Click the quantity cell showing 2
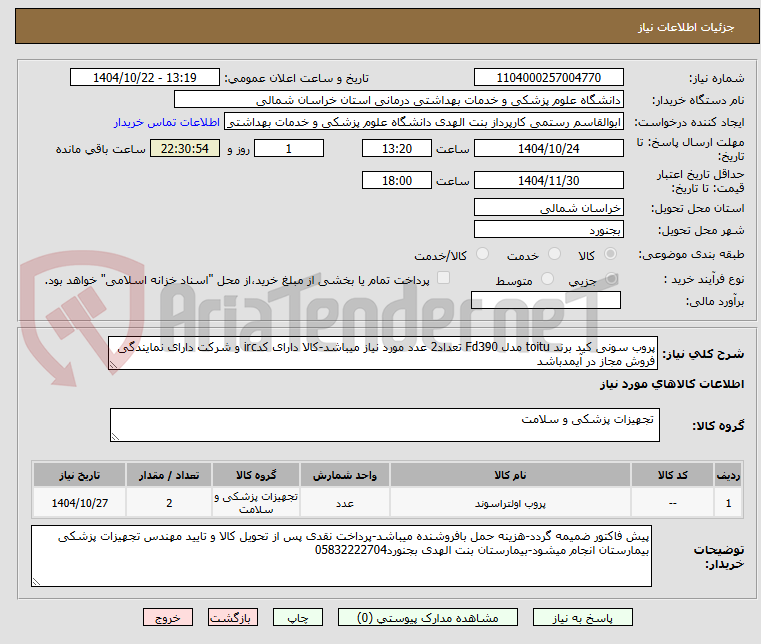The image size is (761, 644). pyautogui.click(x=169, y=503)
